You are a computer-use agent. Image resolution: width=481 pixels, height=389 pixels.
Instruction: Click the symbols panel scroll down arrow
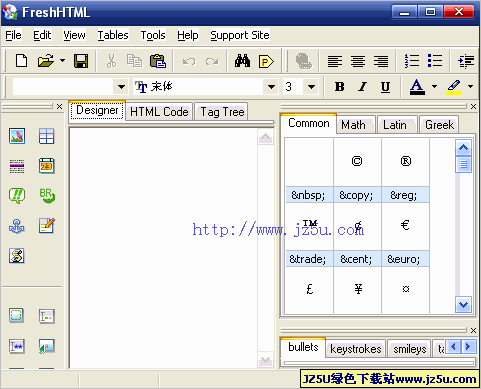pyautogui.click(x=464, y=304)
